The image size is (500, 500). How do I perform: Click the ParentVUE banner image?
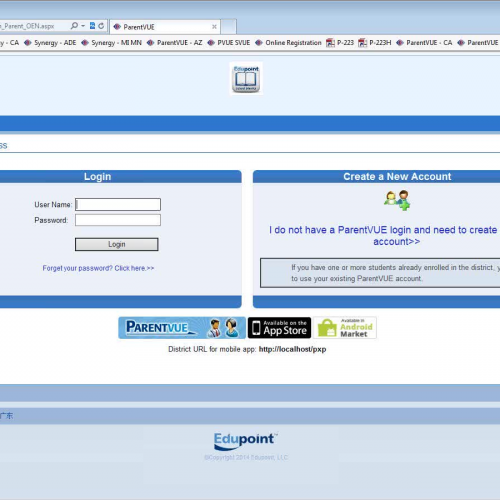(x=182, y=328)
